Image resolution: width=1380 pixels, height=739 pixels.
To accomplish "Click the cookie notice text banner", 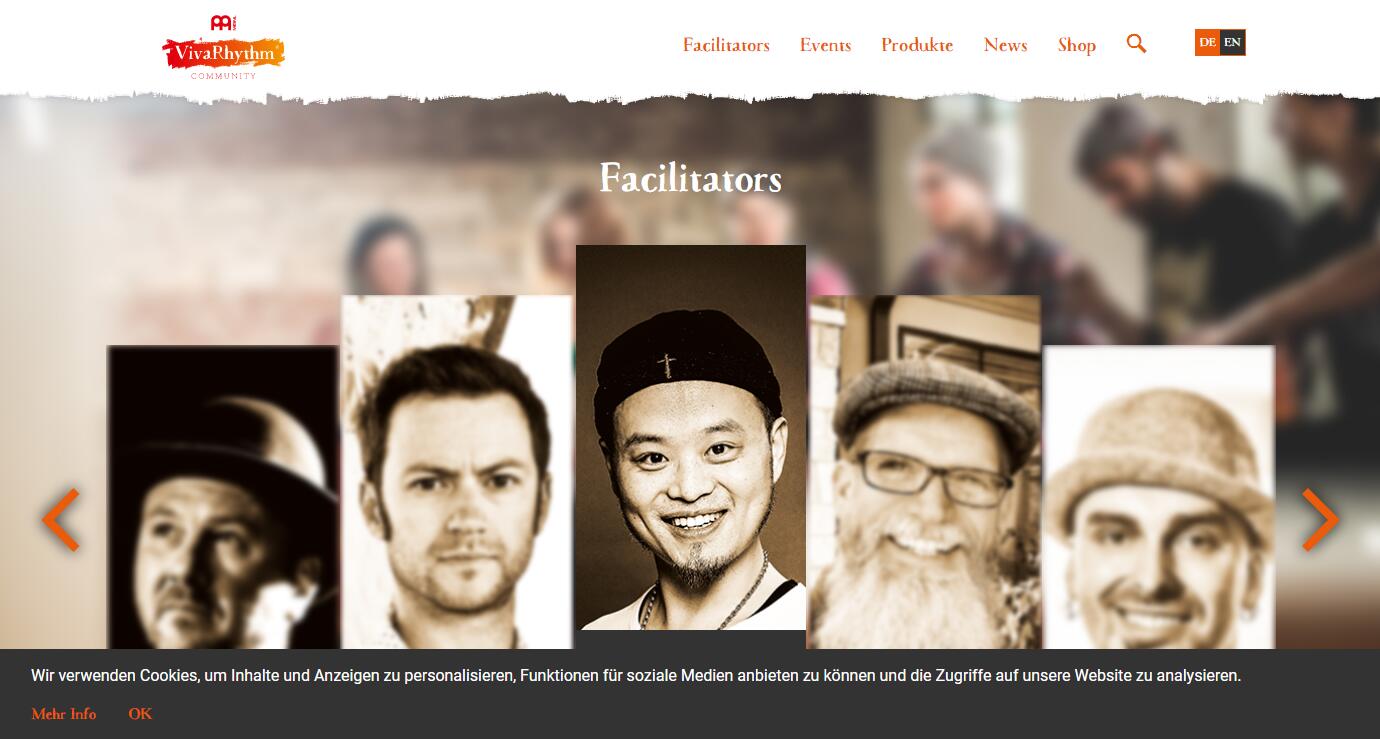I will pos(636,676).
